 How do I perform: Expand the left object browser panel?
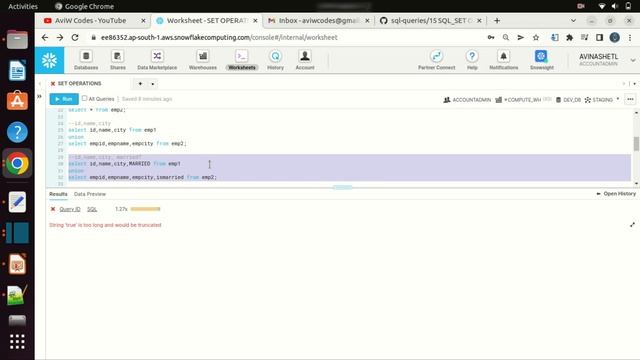coord(40,96)
